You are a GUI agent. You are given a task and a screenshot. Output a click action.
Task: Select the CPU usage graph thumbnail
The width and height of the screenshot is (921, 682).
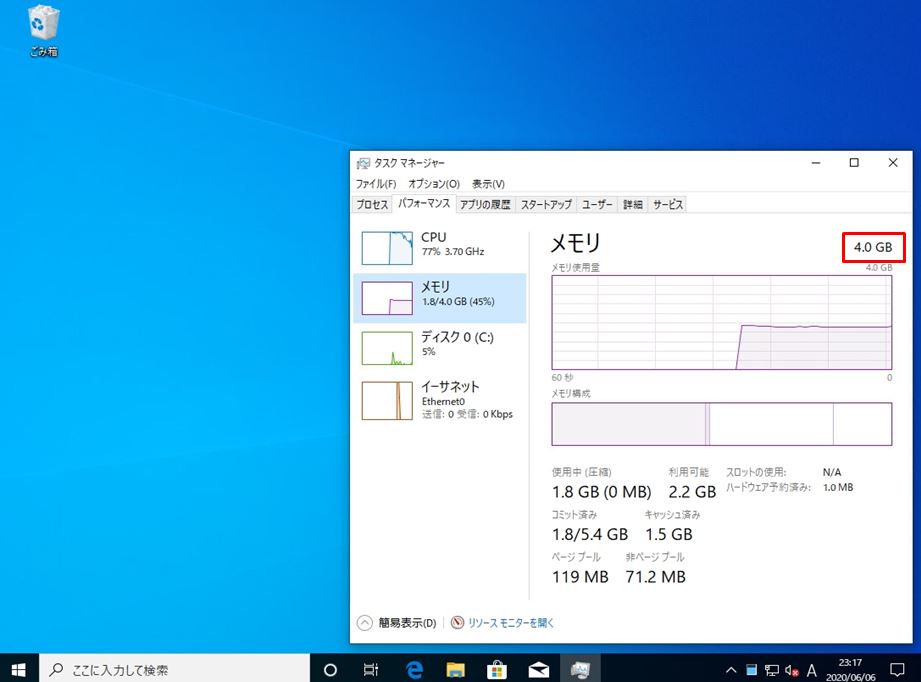(x=386, y=248)
